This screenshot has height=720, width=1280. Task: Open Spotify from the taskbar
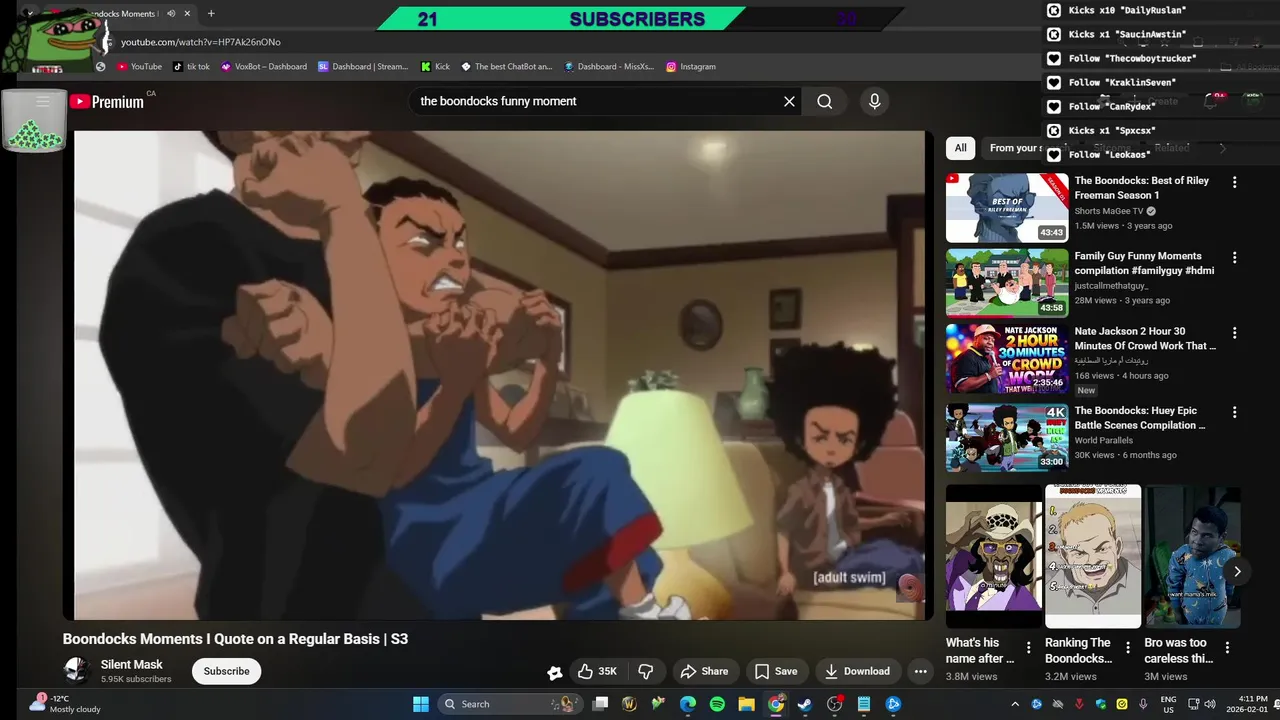point(717,704)
